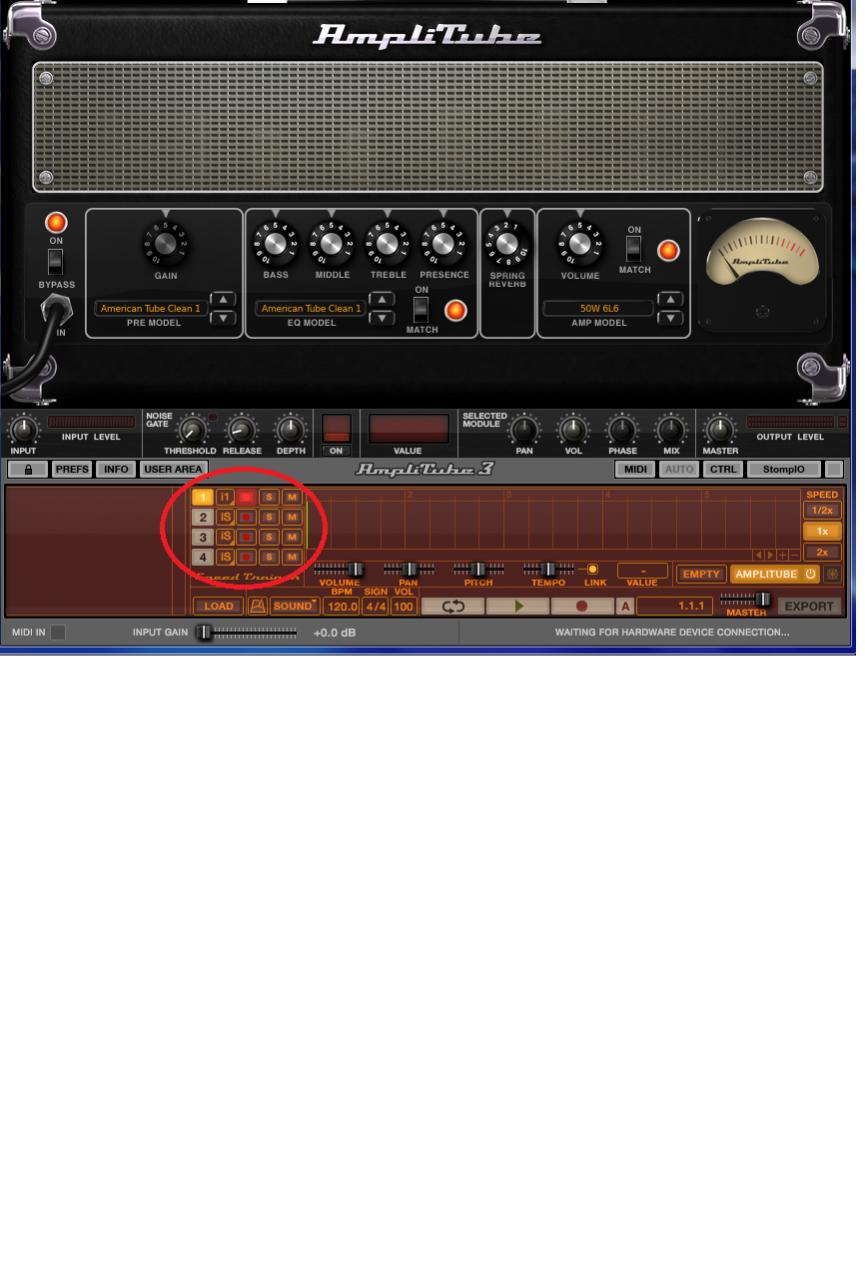Click the GAIN knob
This screenshot has width=865, height=1278.
(166, 242)
